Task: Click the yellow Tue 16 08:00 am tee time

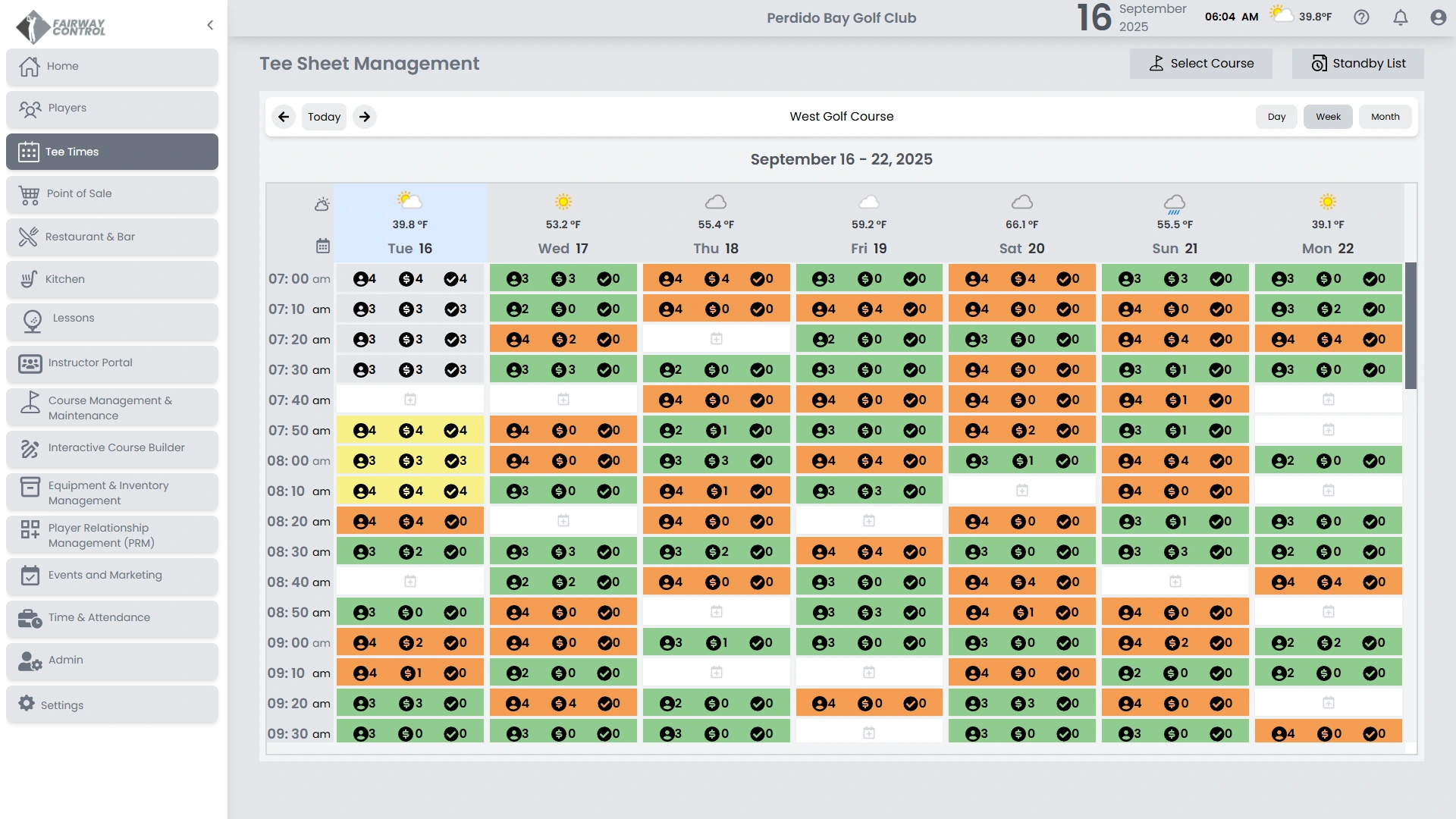Action: click(x=410, y=460)
